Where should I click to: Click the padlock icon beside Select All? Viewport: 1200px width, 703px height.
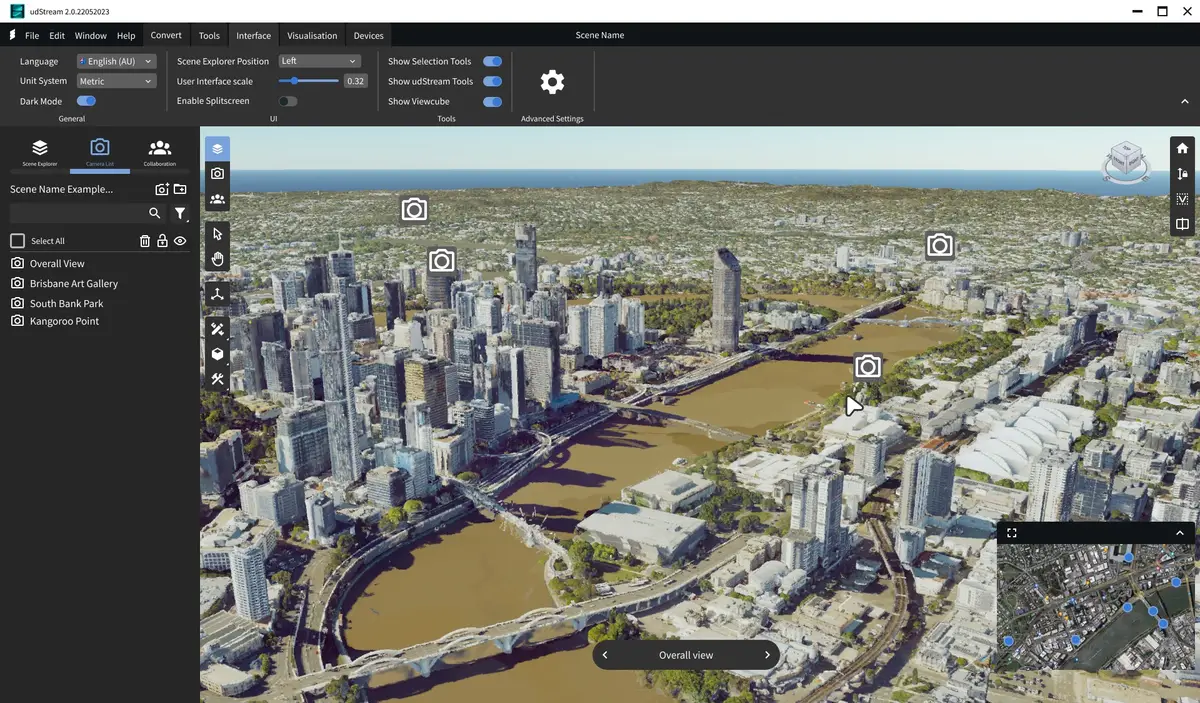click(x=162, y=241)
